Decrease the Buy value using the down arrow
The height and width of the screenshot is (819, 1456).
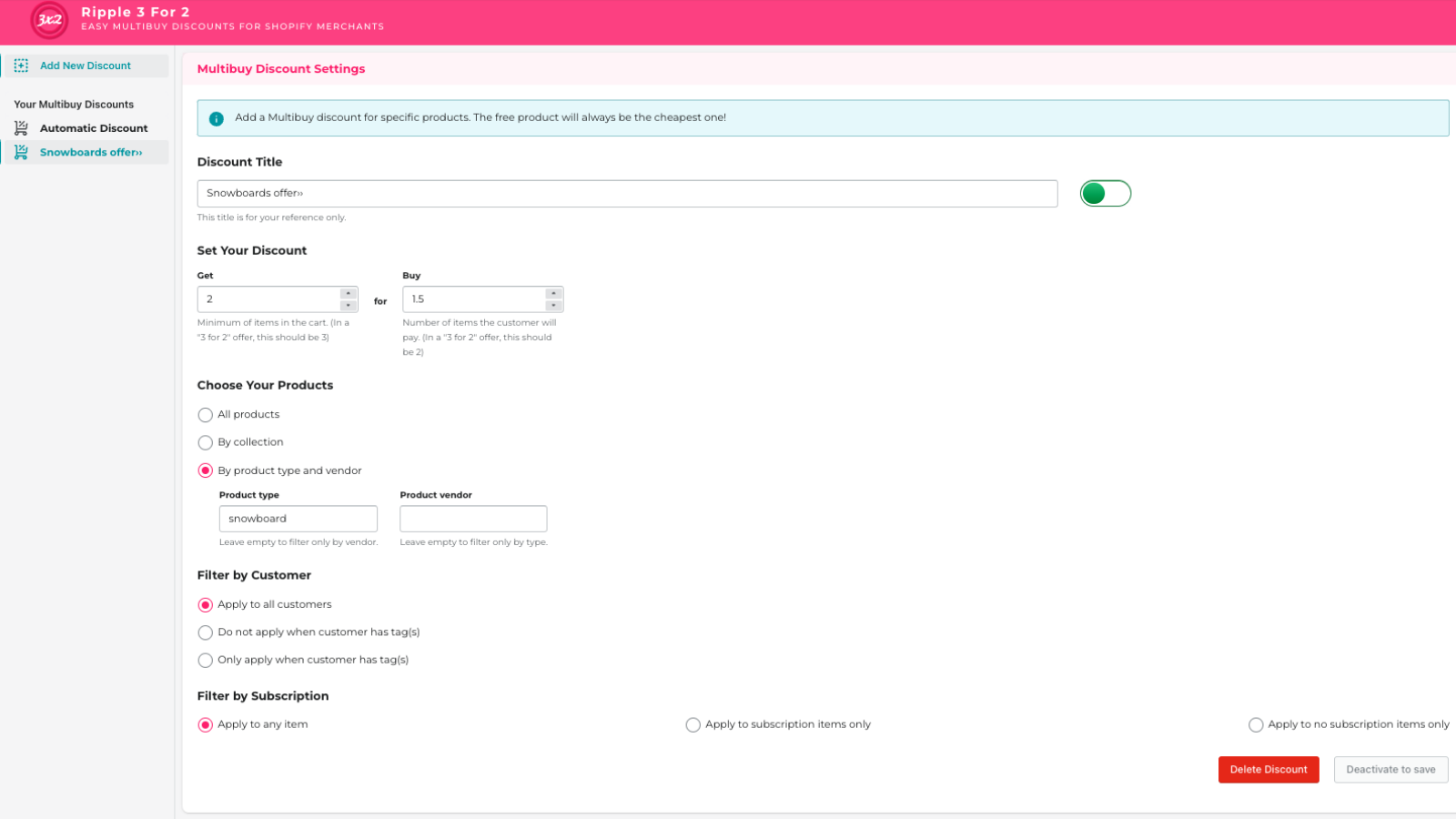[x=554, y=304]
